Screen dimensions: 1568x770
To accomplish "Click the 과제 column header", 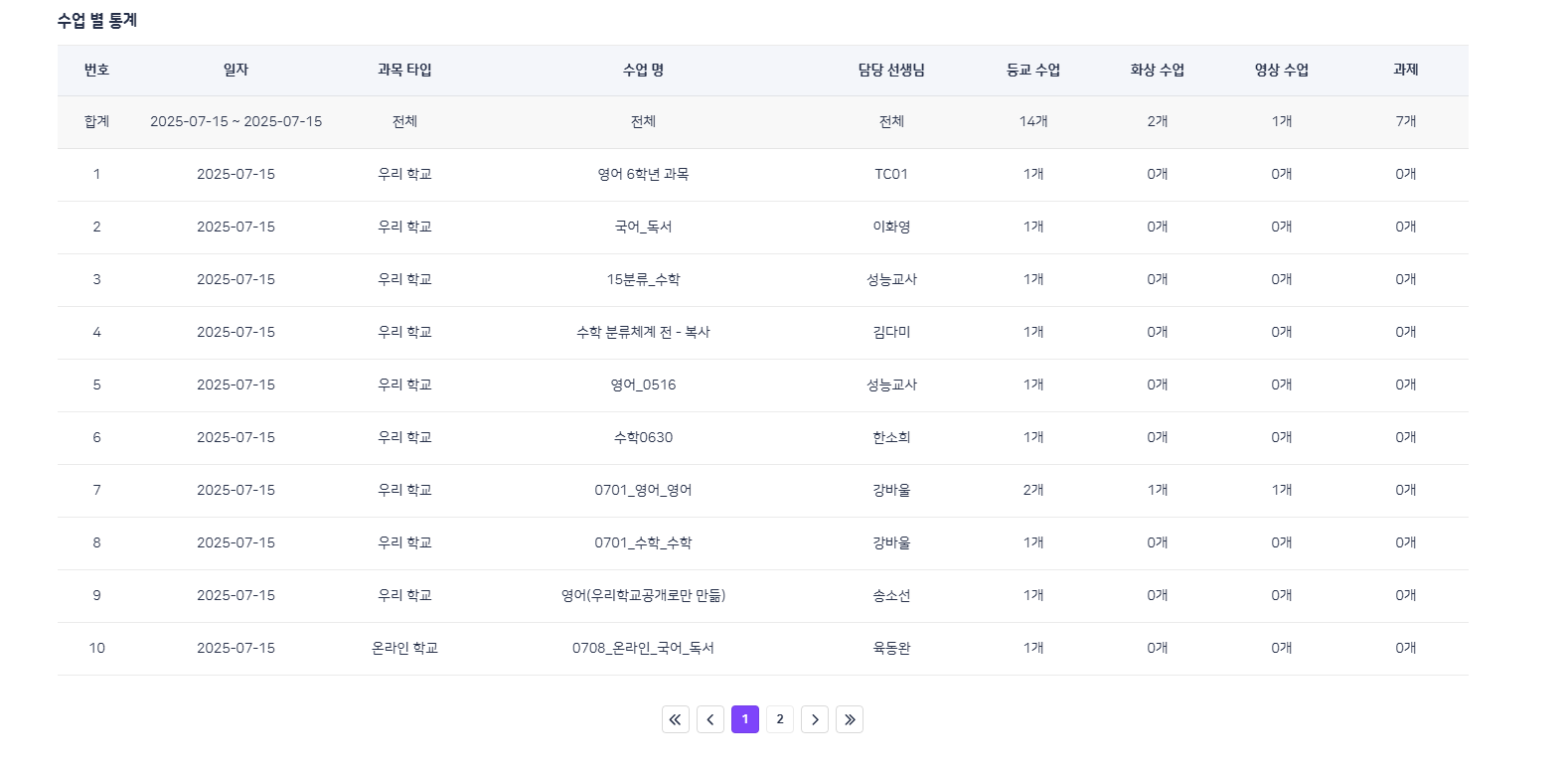I will (1405, 70).
